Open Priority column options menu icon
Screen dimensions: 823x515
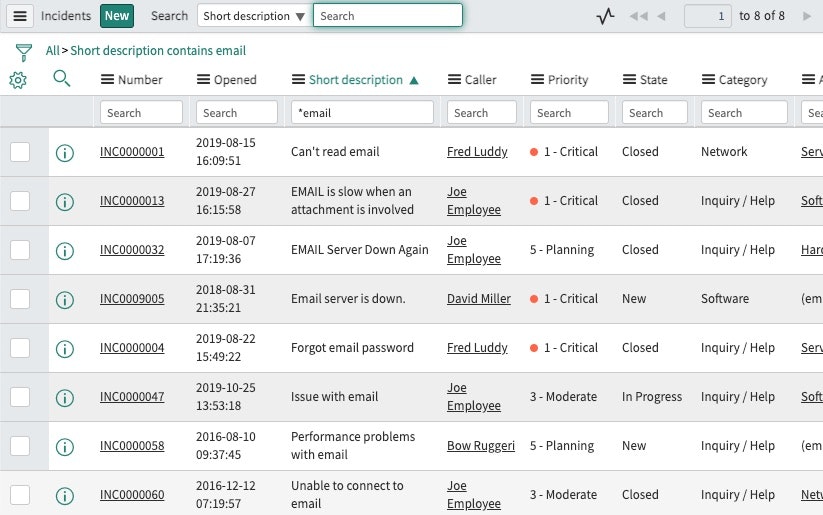pos(537,80)
